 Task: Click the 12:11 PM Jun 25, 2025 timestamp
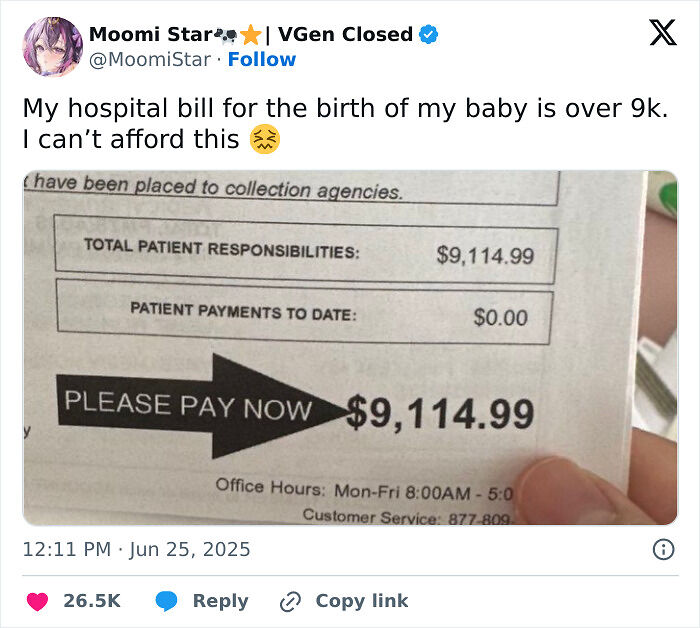coord(137,549)
